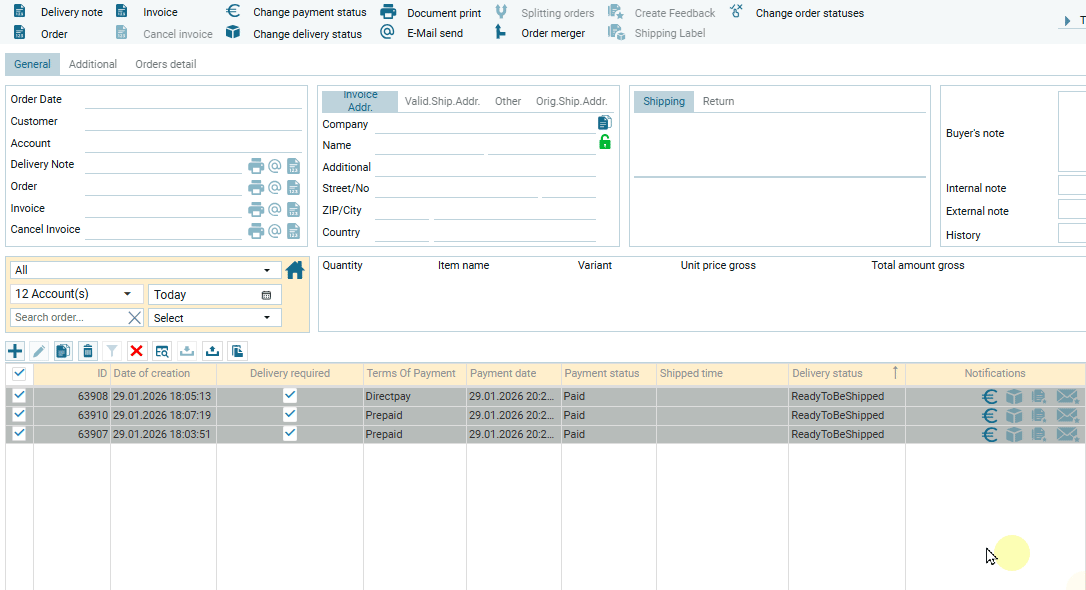1086x590 pixels.
Task: Click the trash icon in the grid toolbar
Action: (88, 351)
